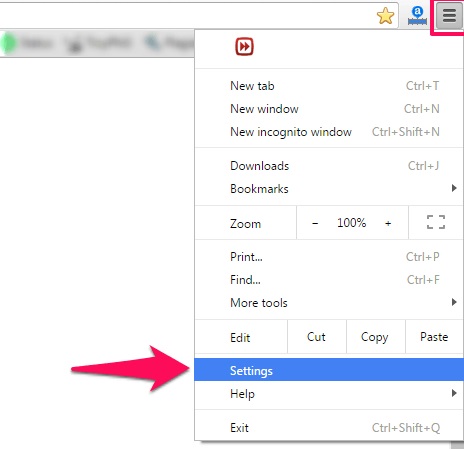The width and height of the screenshot is (464, 449).
Task: Decrease zoom with the minus button
Action: pyautogui.click(x=315, y=223)
